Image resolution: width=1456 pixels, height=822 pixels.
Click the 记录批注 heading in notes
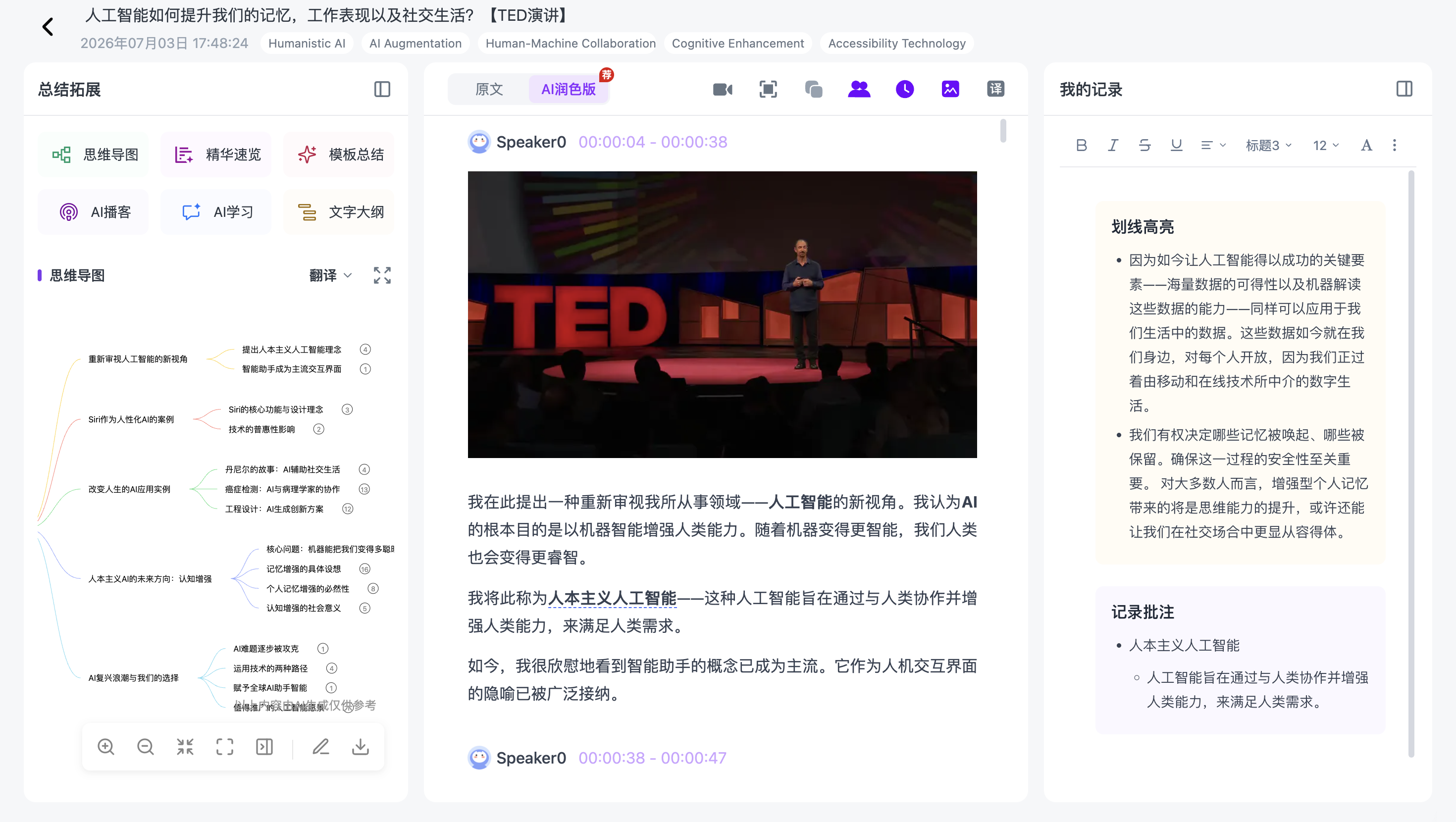[x=1143, y=612]
